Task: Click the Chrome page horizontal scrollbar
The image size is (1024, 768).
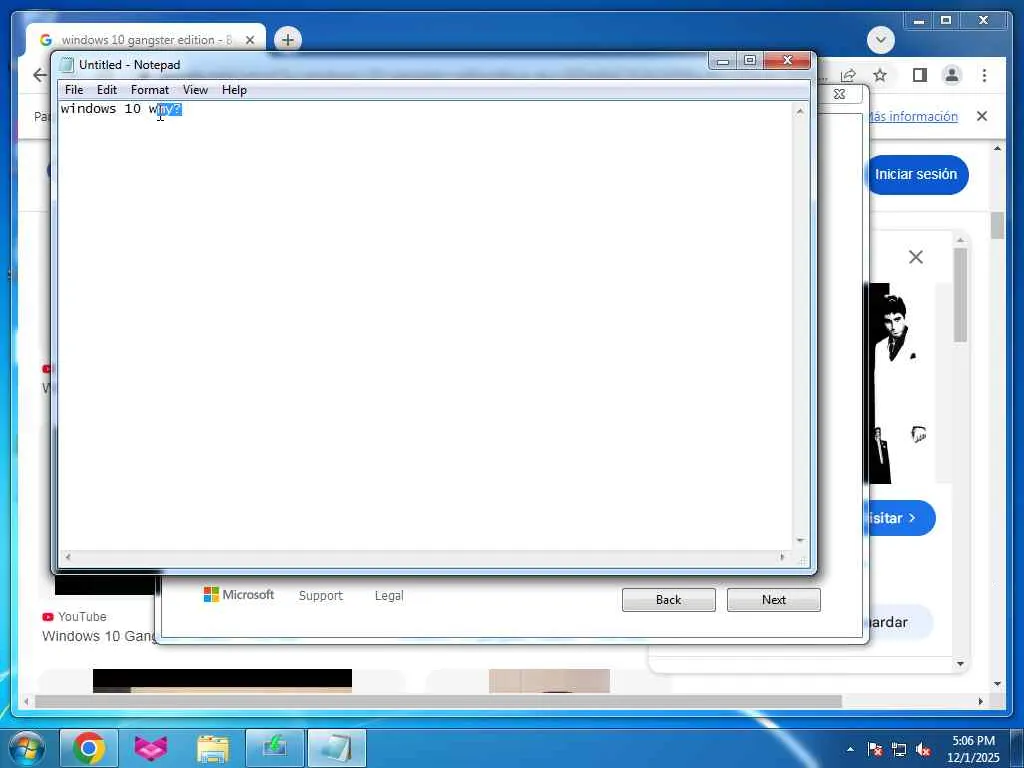Action: 438,701
